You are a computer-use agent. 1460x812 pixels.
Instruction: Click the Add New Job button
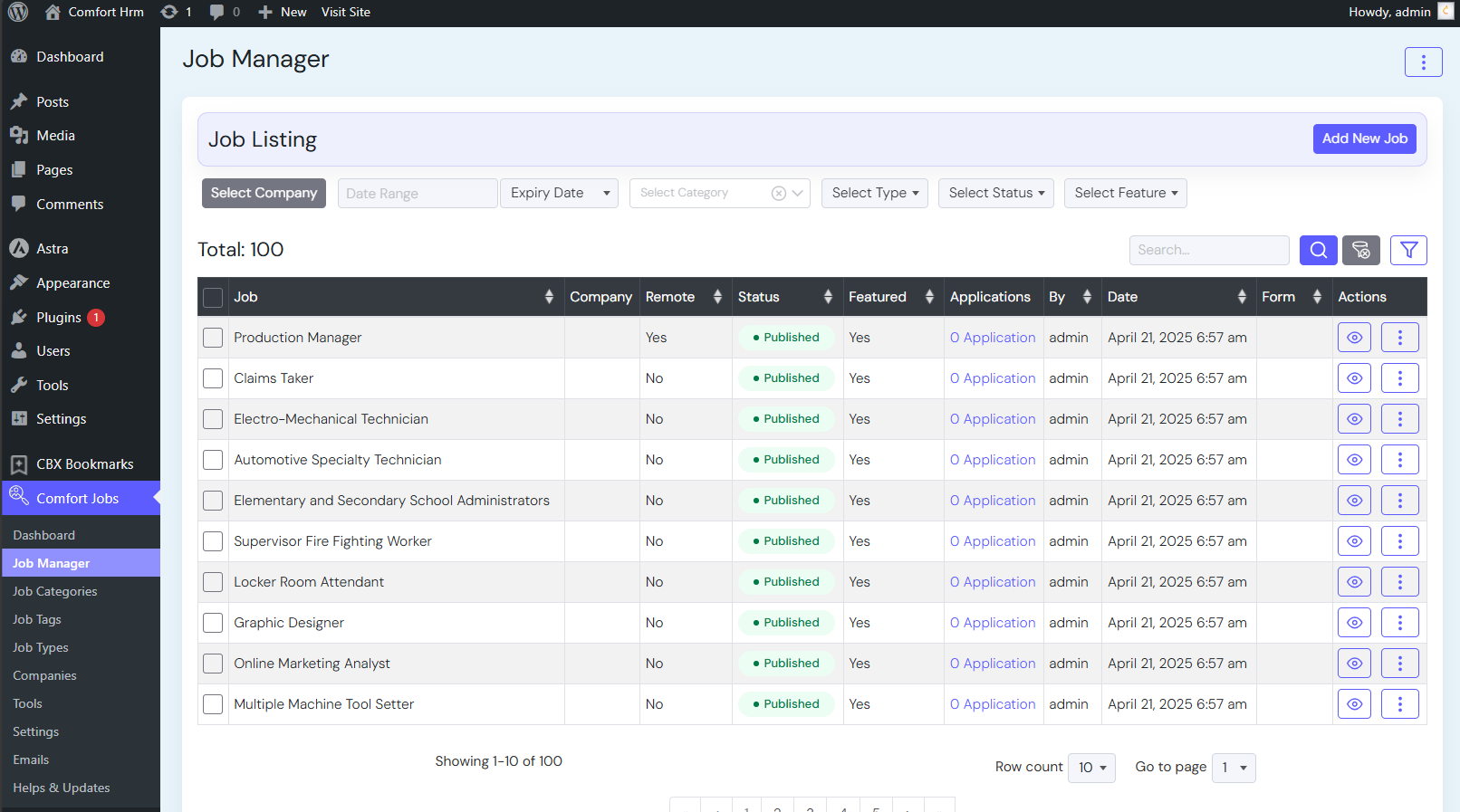(1364, 139)
